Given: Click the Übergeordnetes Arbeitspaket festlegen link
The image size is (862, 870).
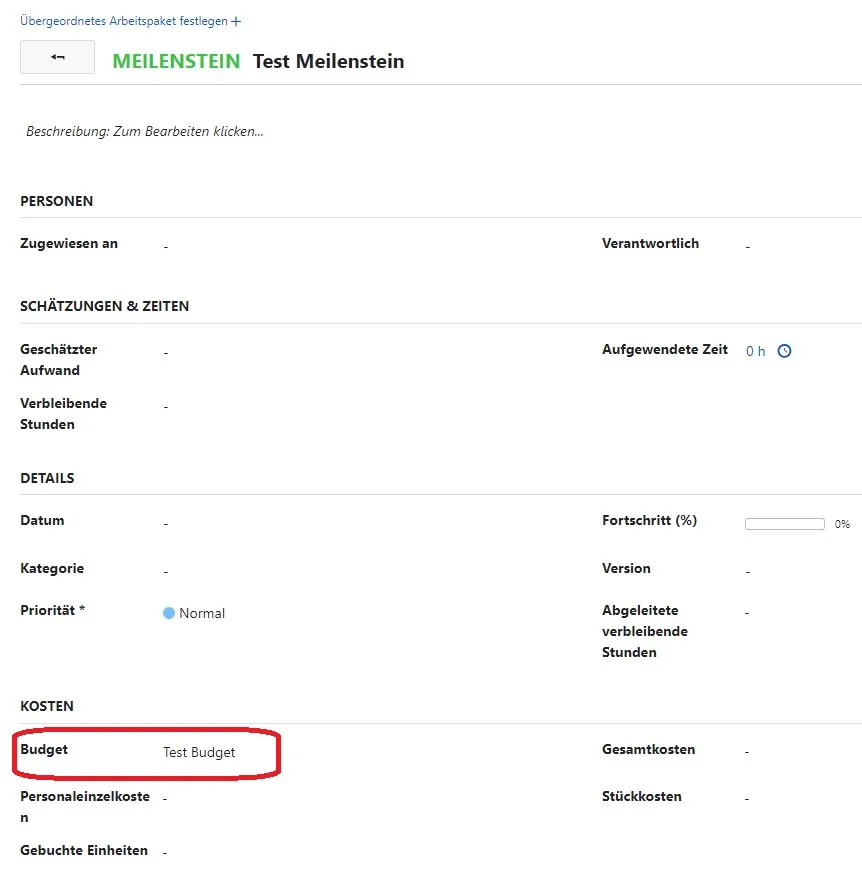Looking at the screenshot, I should click(x=116, y=20).
